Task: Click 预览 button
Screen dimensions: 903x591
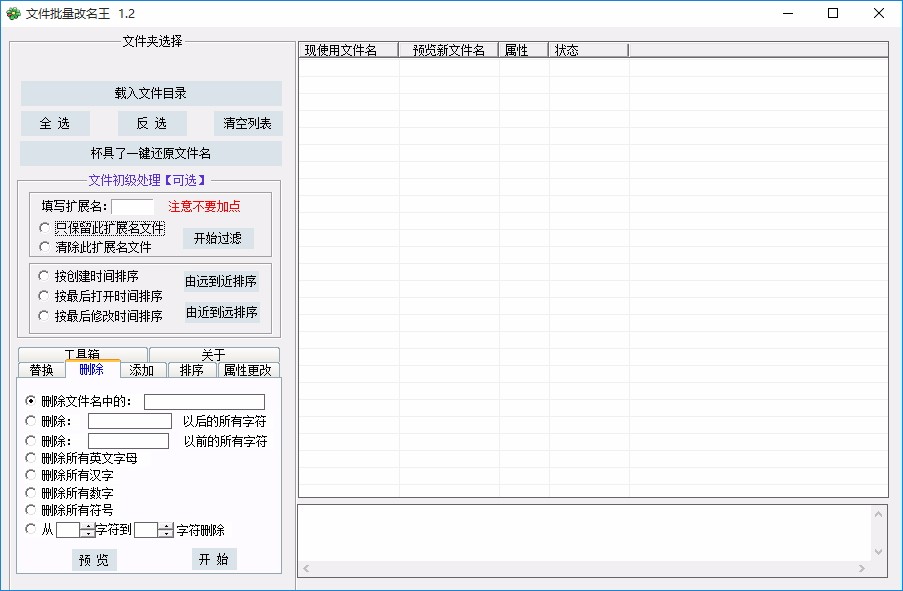Action: tap(94, 560)
